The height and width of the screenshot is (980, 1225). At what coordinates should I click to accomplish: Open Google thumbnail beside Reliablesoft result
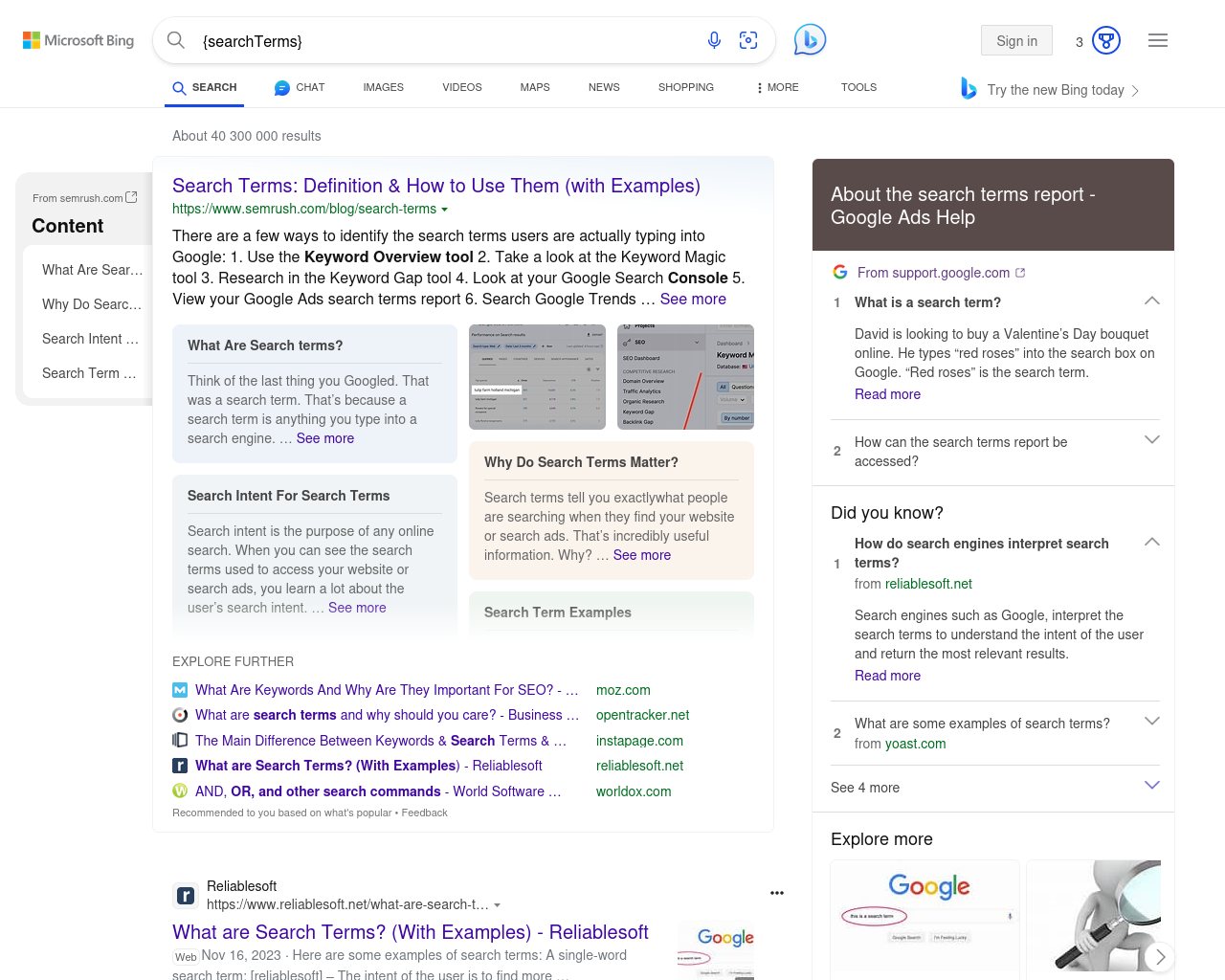pos(715,950)
